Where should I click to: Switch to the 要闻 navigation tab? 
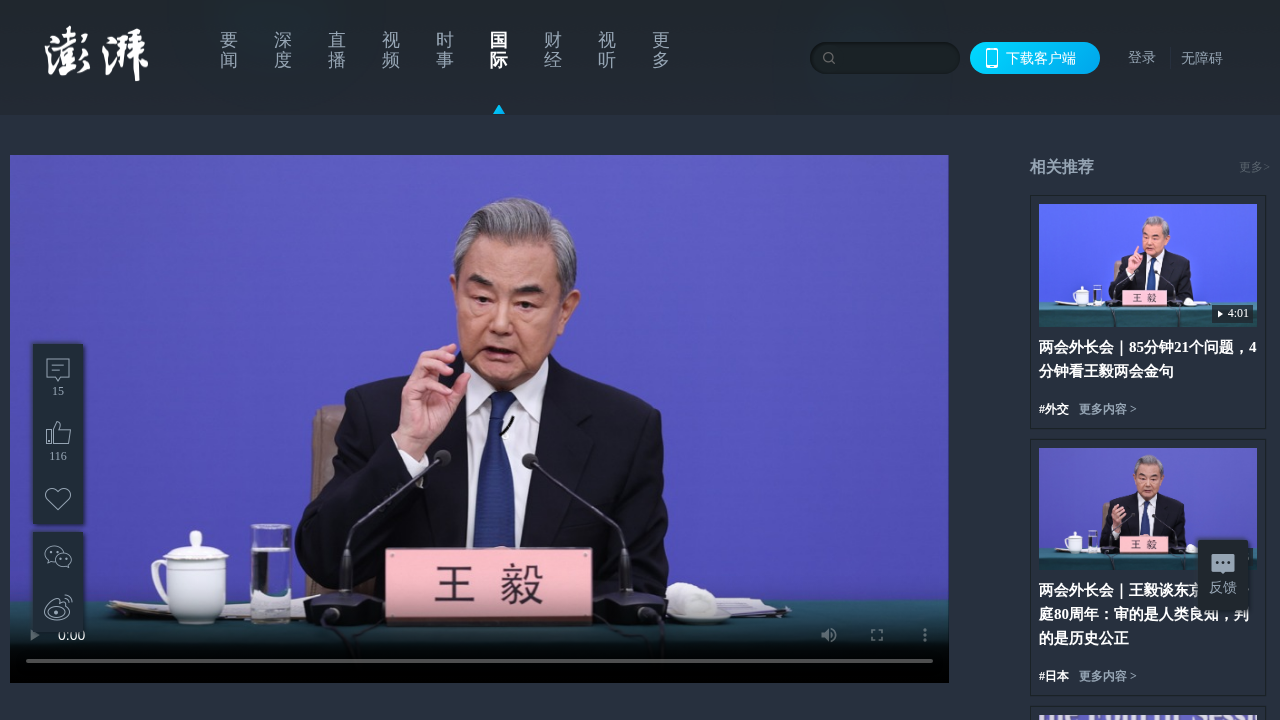tap(228, 50)
